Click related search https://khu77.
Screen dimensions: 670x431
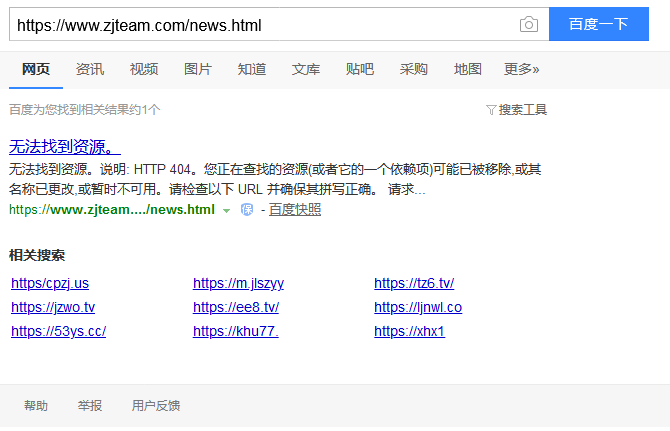point(236,331)
